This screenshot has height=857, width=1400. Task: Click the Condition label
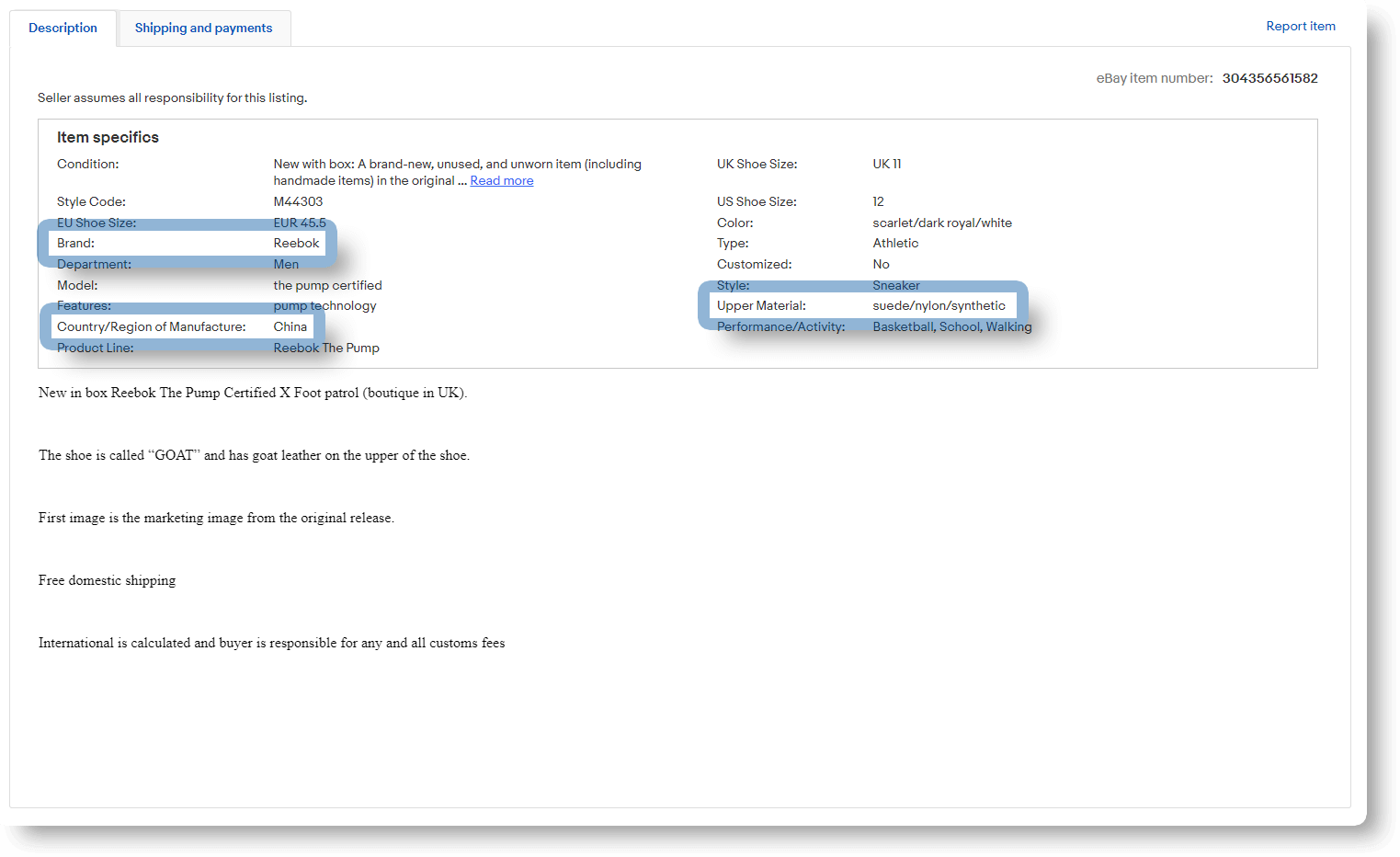coord(88,164)
